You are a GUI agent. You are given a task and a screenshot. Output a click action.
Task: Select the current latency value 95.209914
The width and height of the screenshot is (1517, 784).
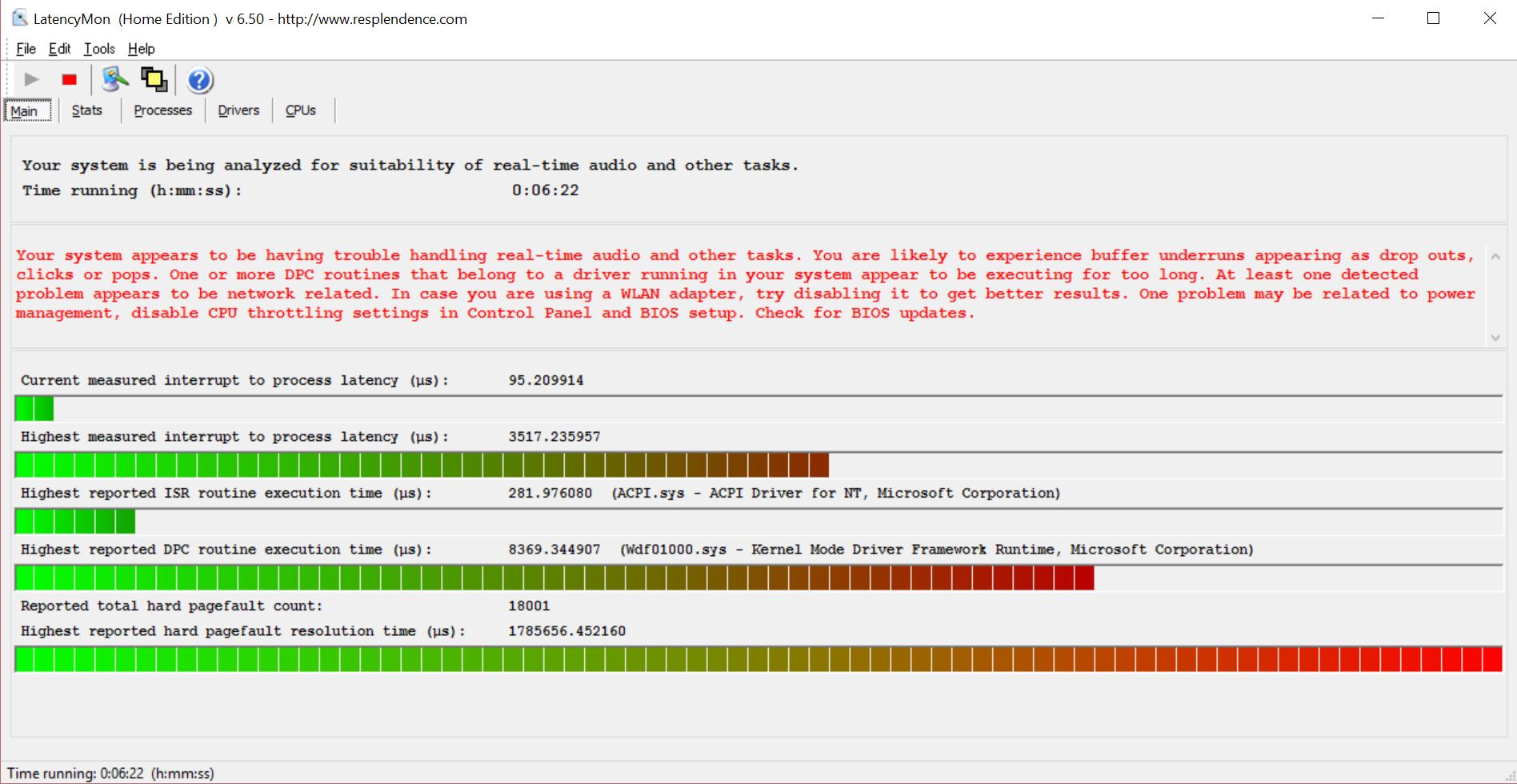546,380
